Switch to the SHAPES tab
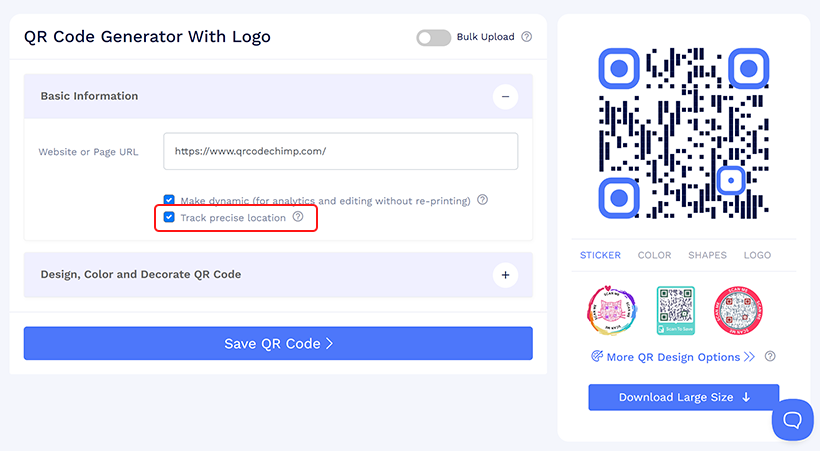 [x=707, y=255]
